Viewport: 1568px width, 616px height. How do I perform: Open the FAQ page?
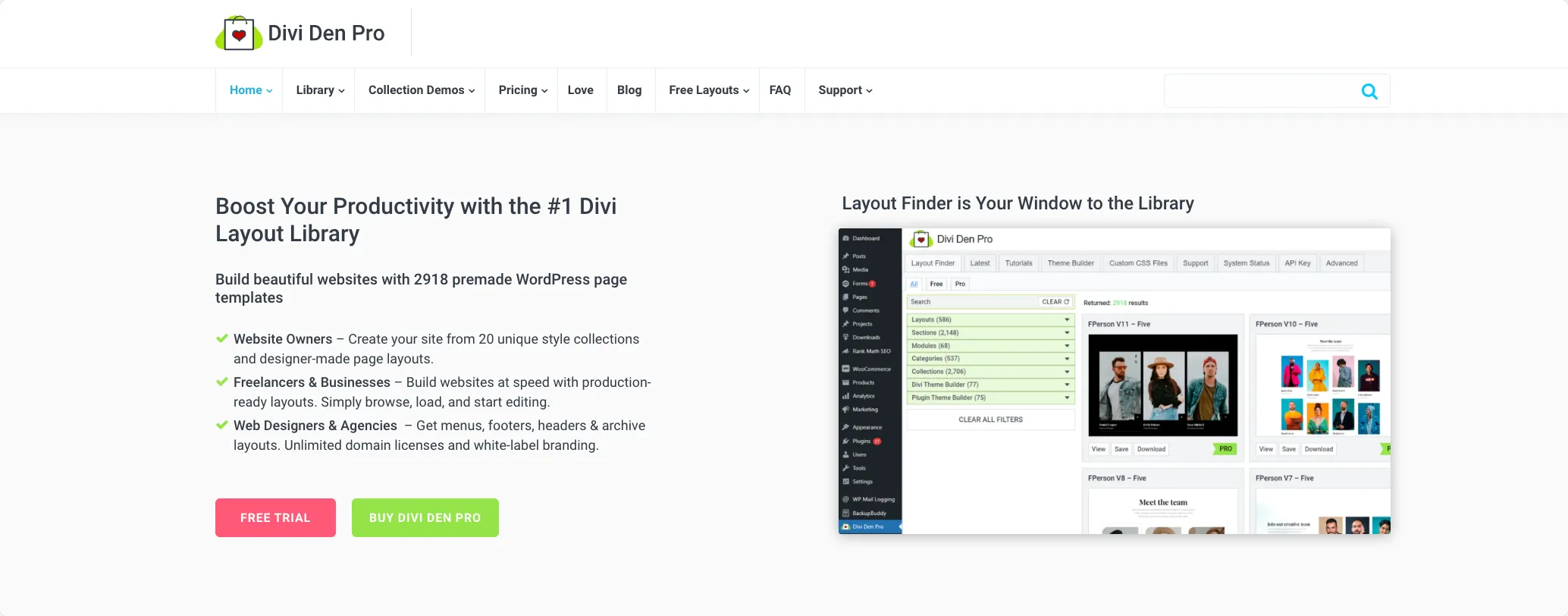coord(779,90)
